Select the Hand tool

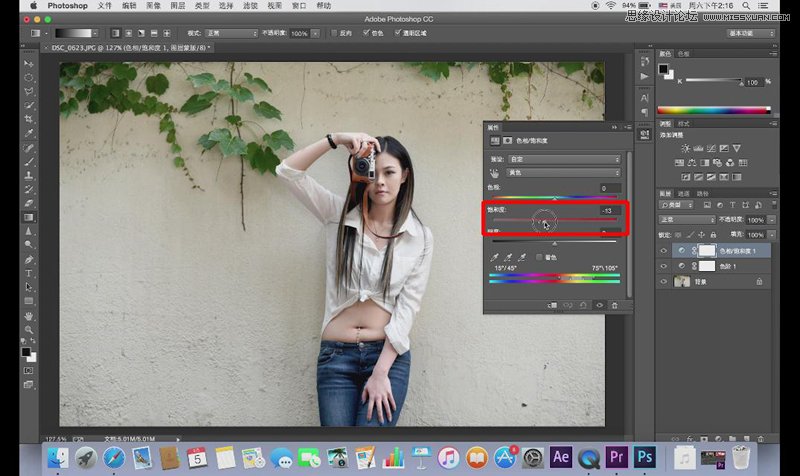click(29, 316)
